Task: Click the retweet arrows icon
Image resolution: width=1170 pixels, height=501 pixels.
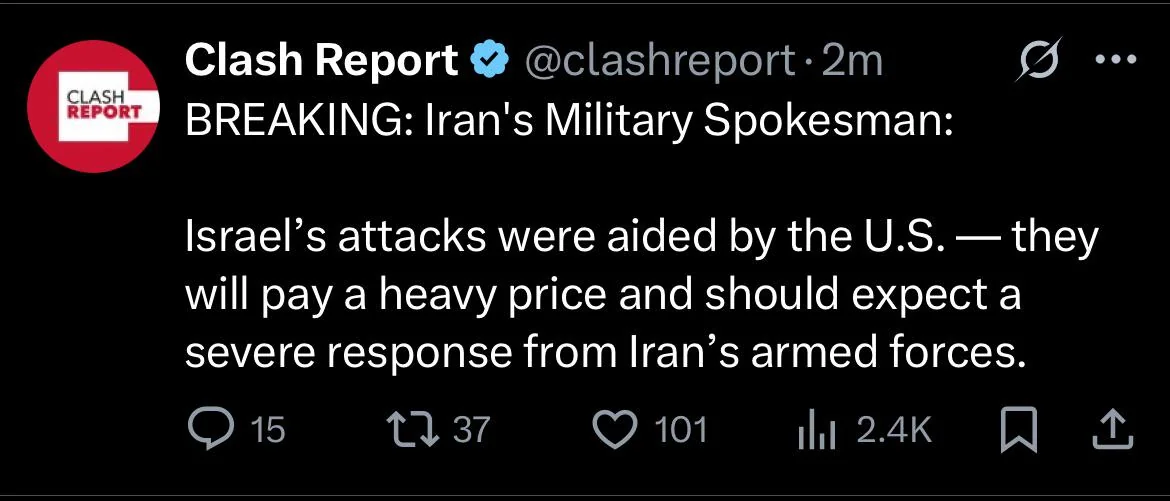Action: click(416, 430)
